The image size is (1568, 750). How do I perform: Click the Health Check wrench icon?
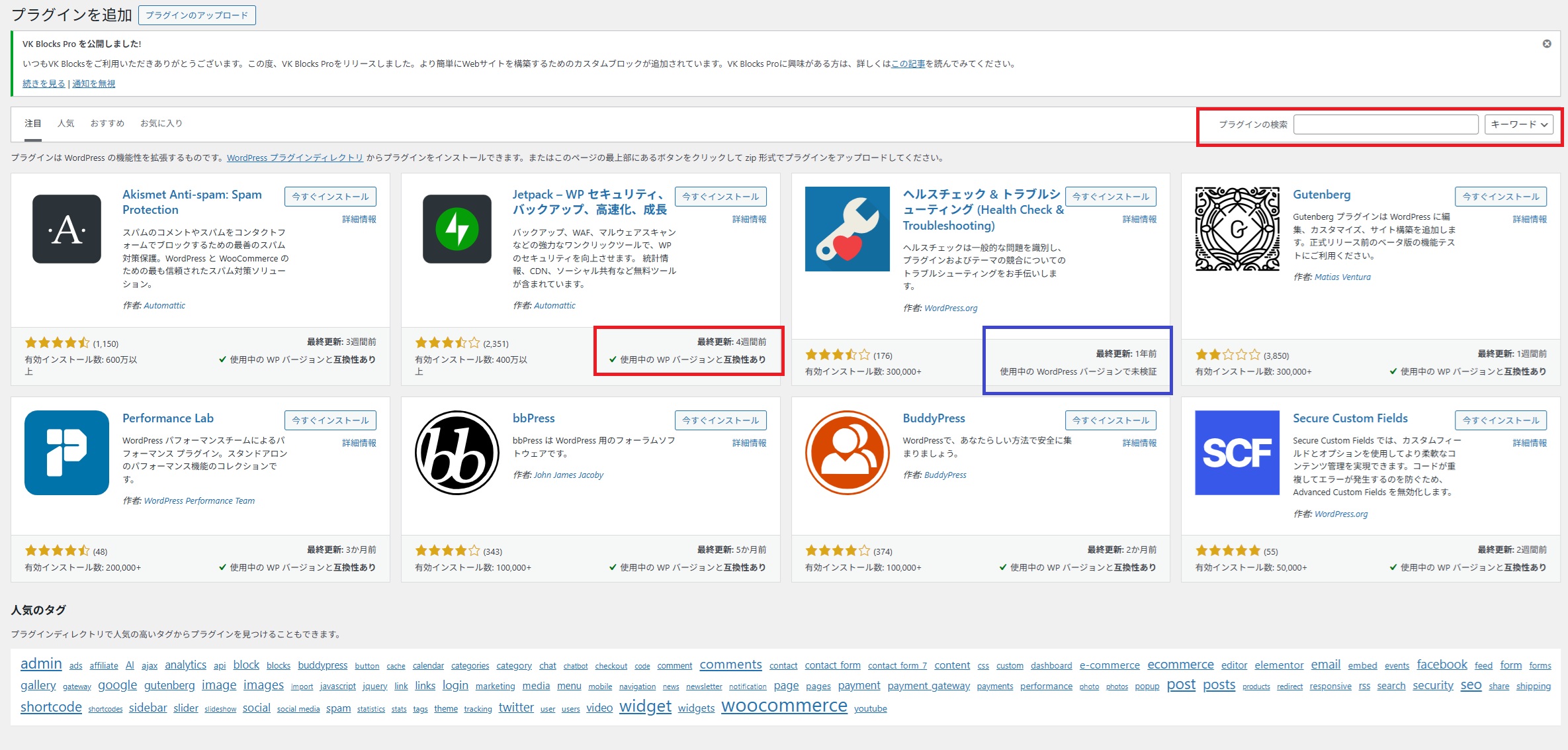(x=847, y=229)
